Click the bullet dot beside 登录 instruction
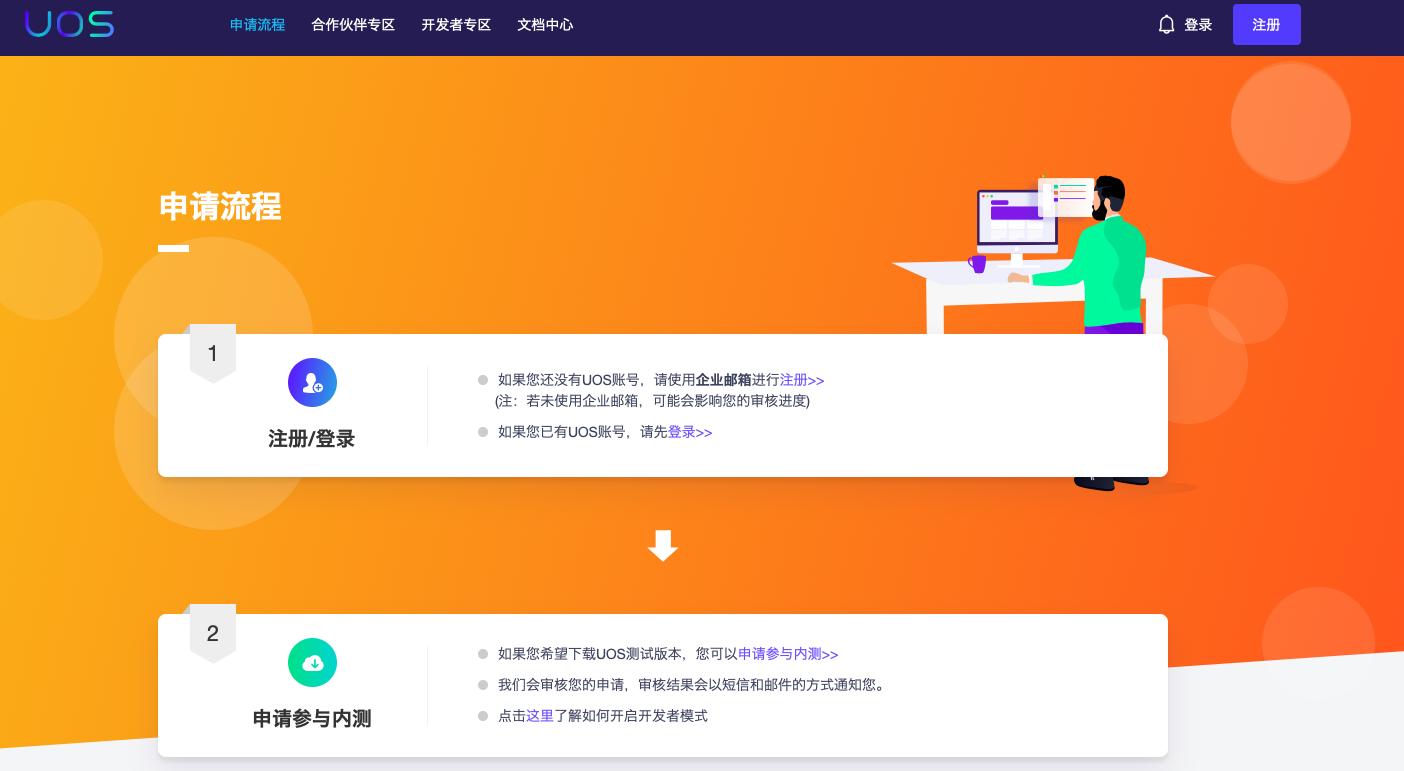Image resolution: width=1404 pixels, height=771 pixels. pos(483,432)
